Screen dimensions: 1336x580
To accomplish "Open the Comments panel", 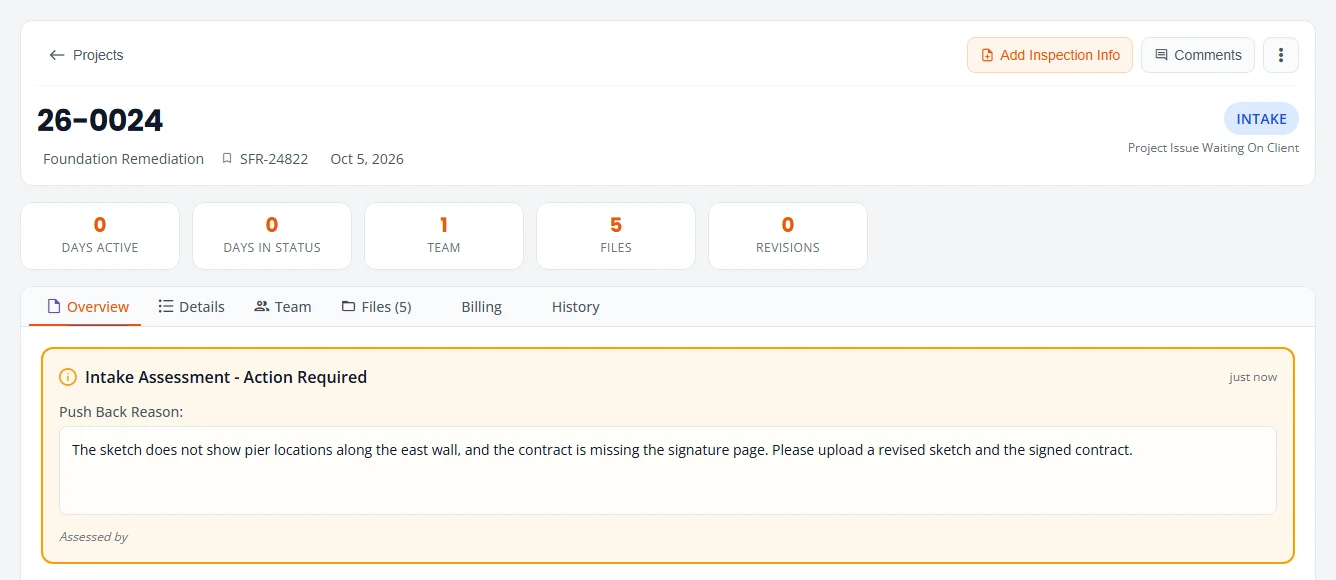I will coord(1197,55).
